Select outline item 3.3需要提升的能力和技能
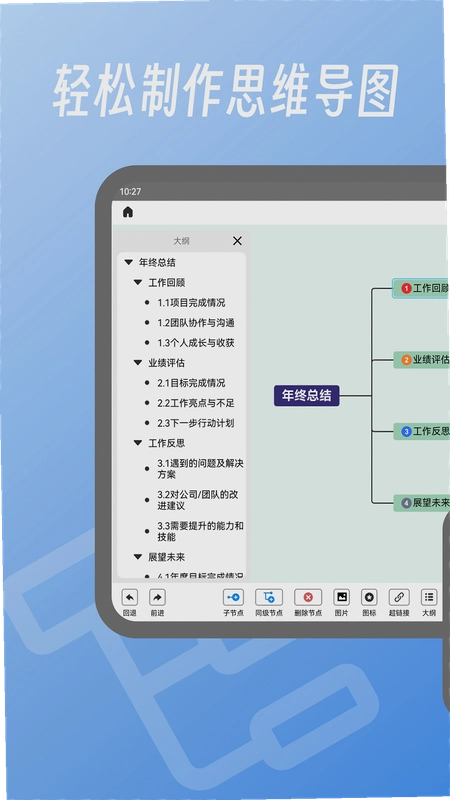 coord(201,531)
